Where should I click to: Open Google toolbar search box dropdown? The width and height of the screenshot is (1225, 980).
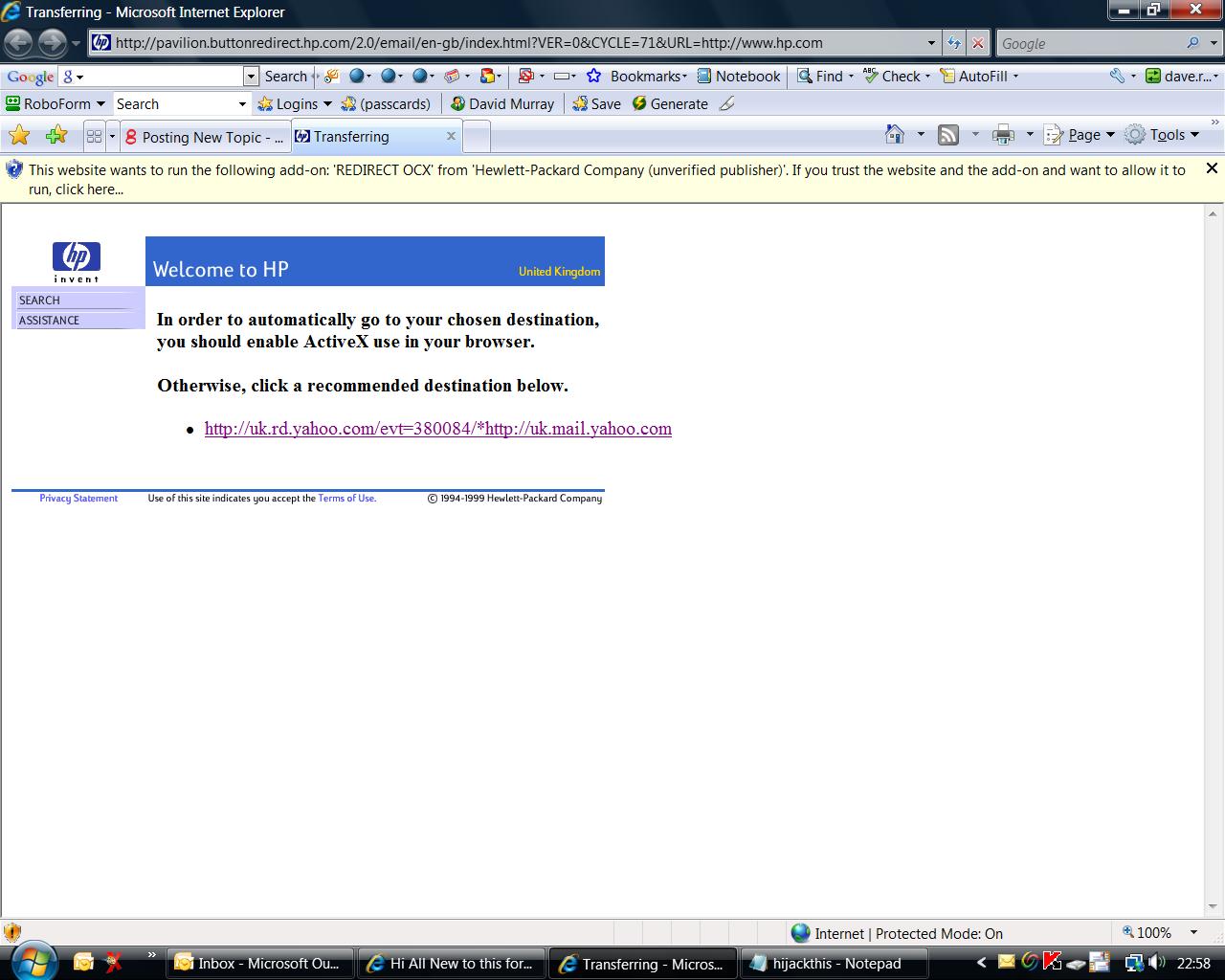(x=251, y=76)
